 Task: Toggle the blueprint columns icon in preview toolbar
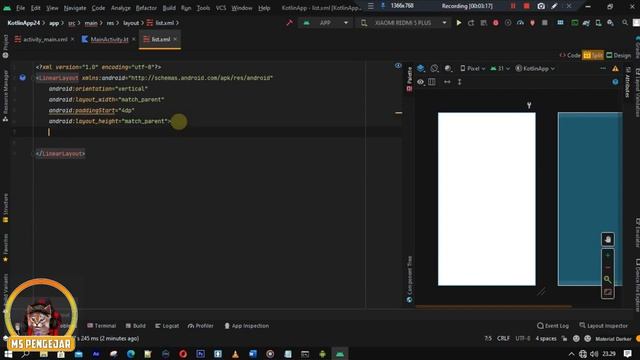pos(432,82)
